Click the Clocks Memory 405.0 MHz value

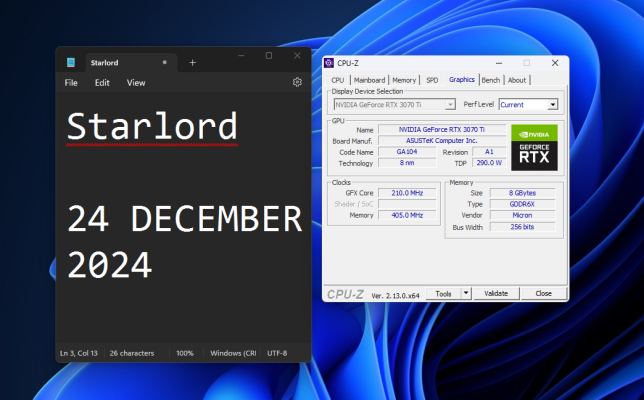coord(407,215)
